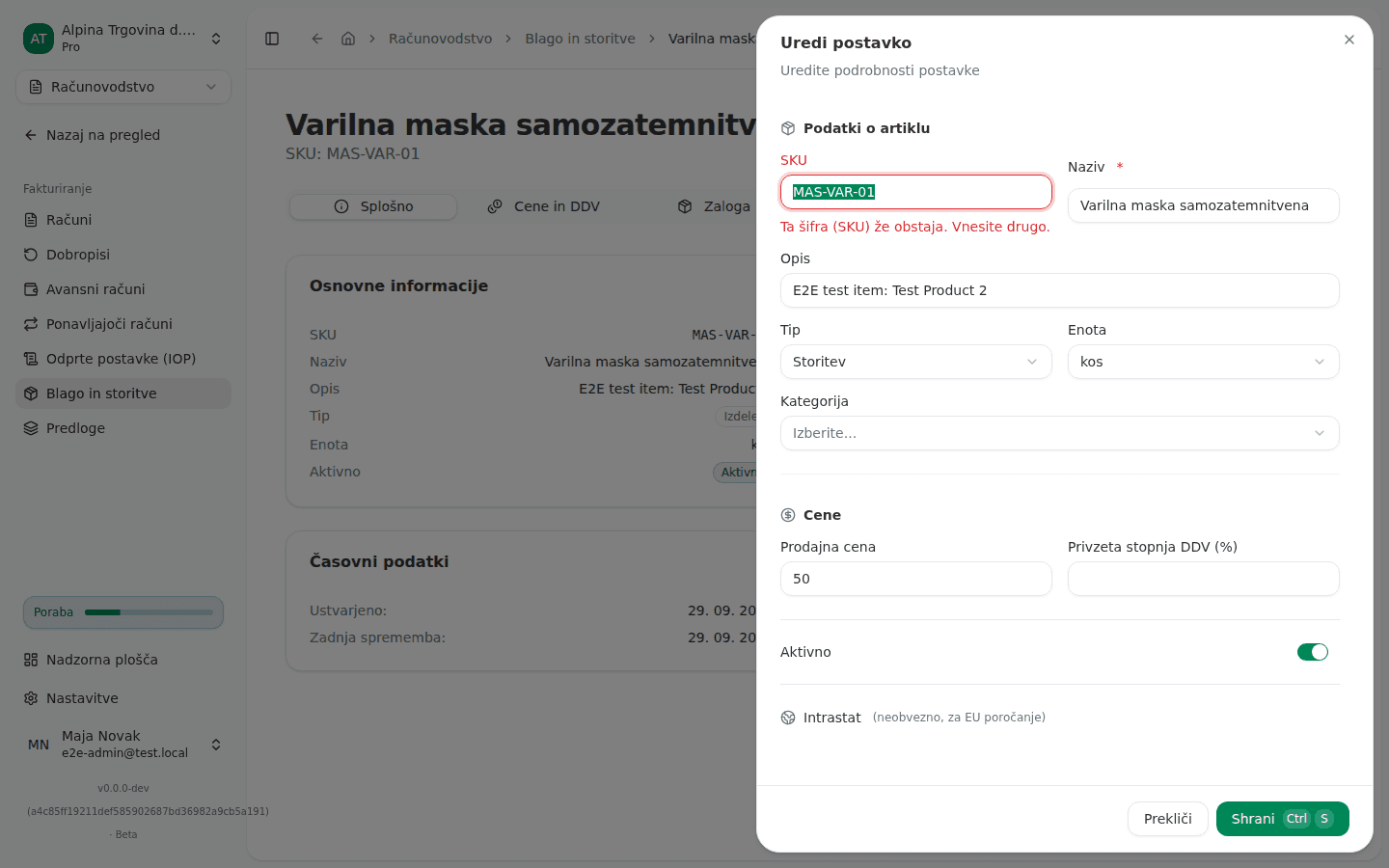Open the Tip dropdown showing Storitev

coord(916,362)
